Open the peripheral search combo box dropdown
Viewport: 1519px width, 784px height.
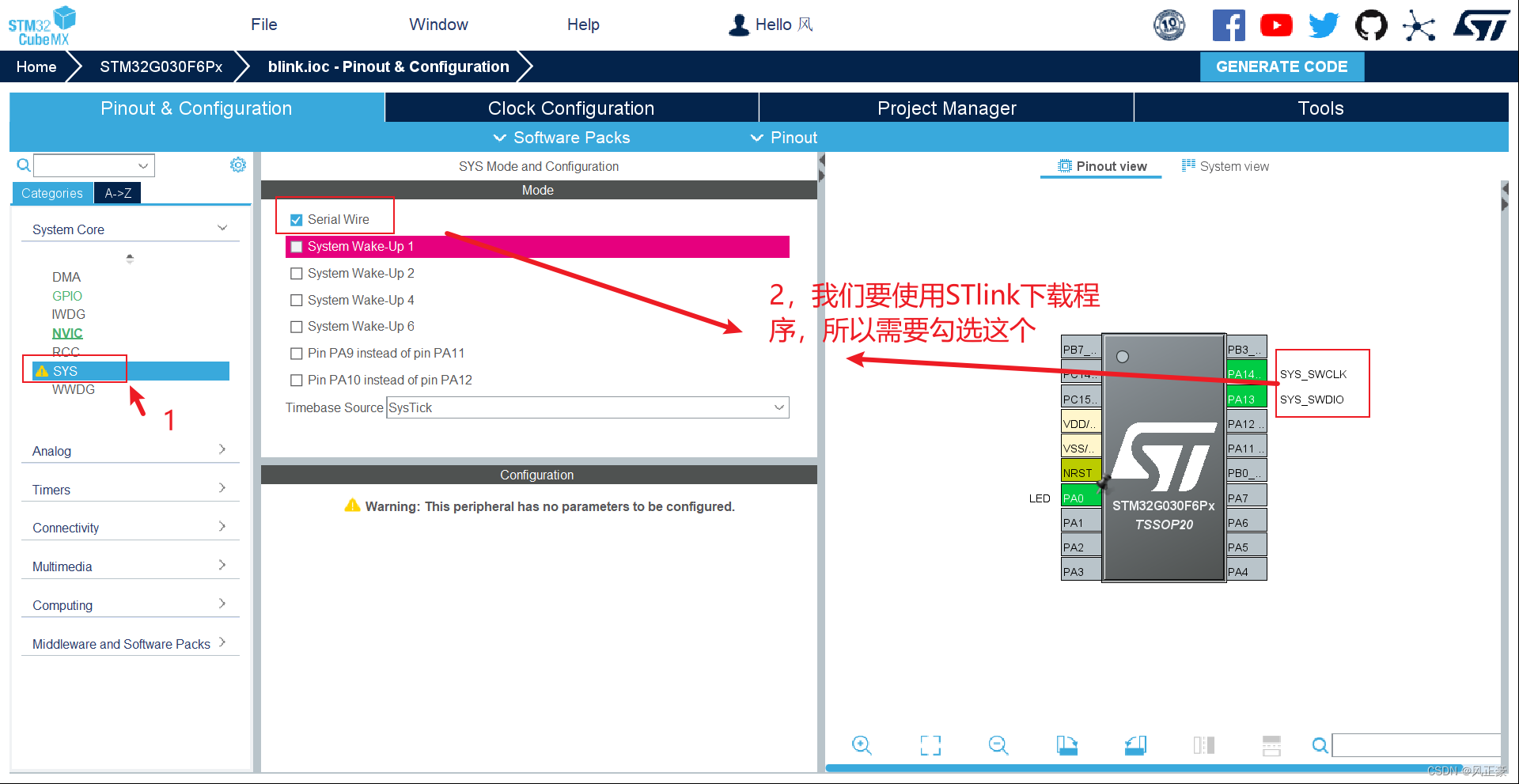point(143,165)
